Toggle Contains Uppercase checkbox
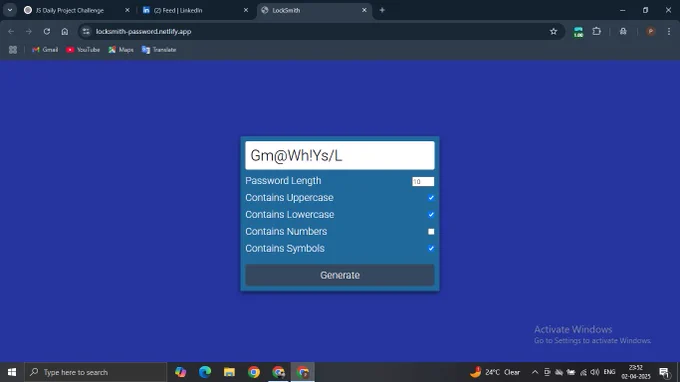The image size is (680, 382). pos(431,198)
